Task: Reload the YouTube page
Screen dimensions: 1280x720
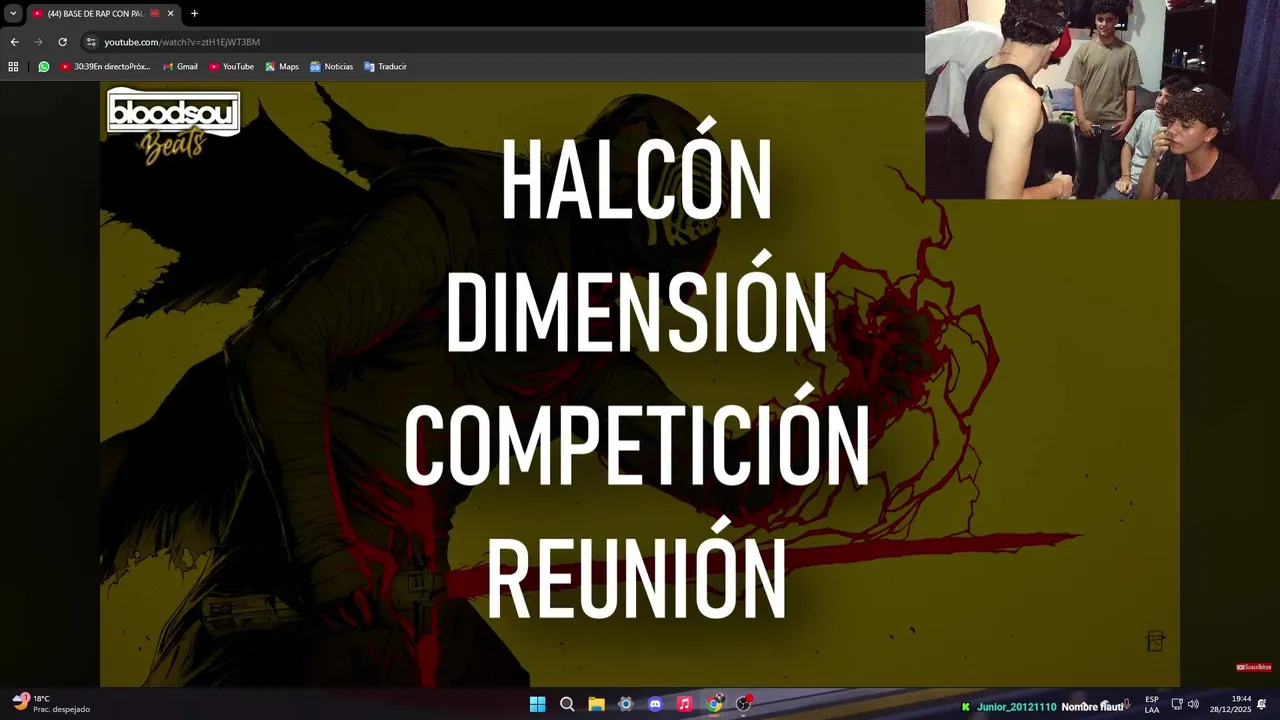Action: pyautogui.click(x=62, y=42)
